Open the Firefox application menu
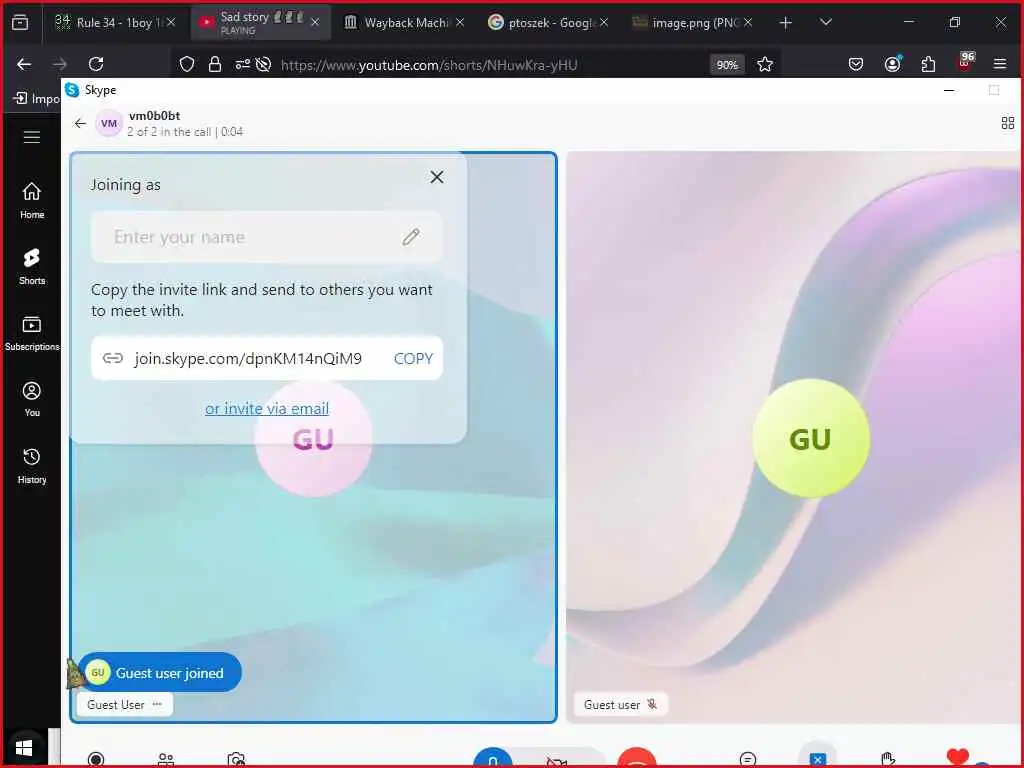The width and height of the screenshot is (1024, 768). point(1000,64)
